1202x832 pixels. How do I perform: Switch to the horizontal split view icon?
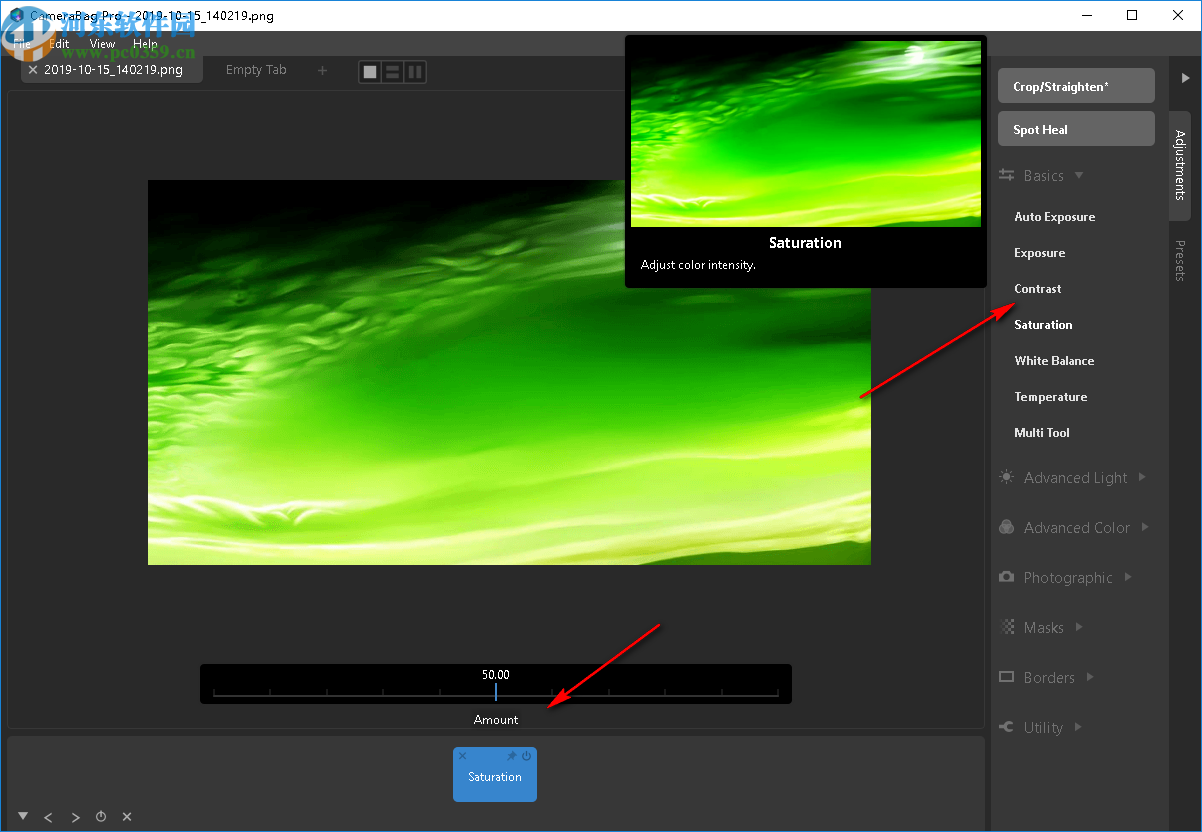click(393, 71)
